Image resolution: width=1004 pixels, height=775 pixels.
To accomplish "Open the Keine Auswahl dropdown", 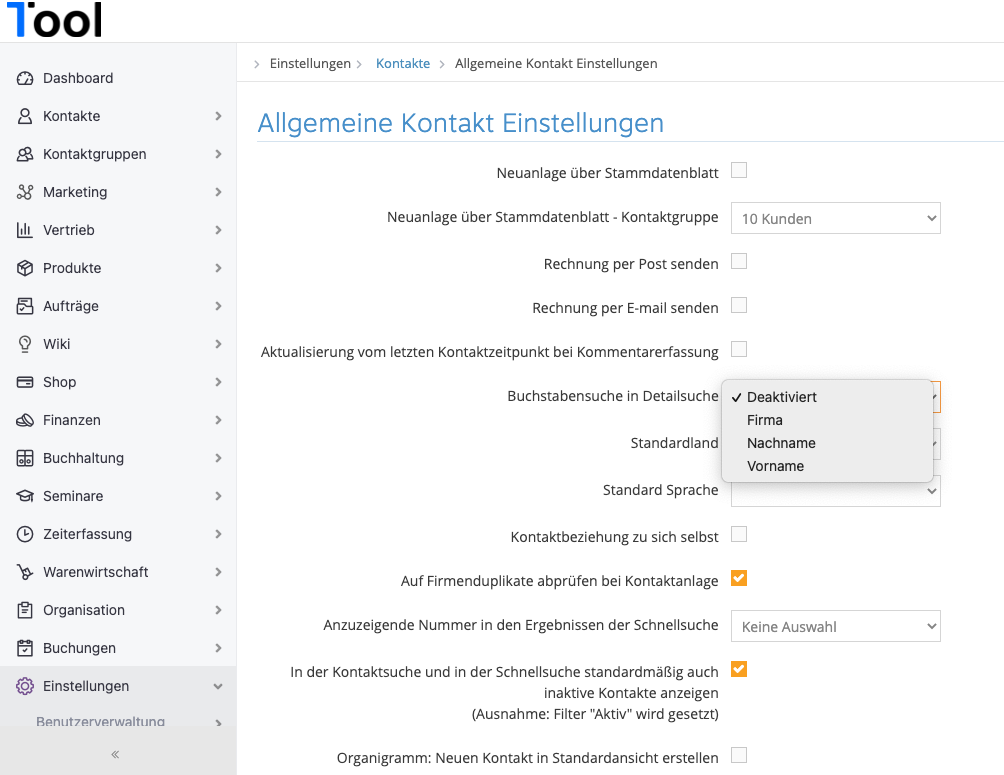I will (x=836, y=626).
